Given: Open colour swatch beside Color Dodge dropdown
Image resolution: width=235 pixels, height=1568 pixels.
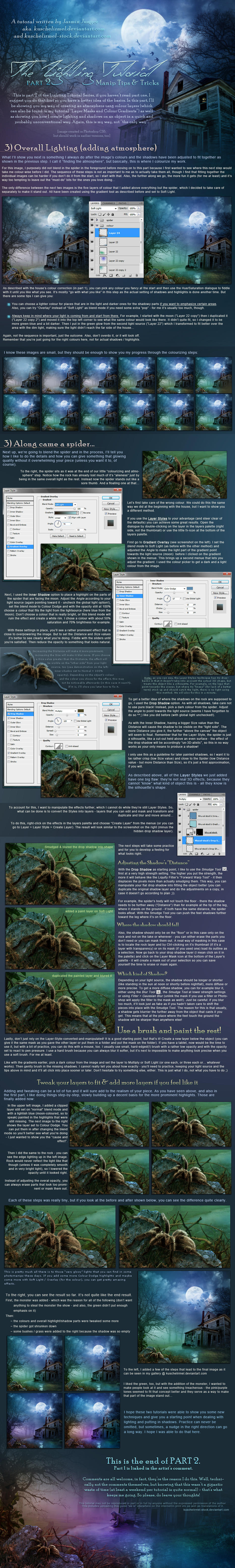Looking at the screenshot, I should pos(190,588).
